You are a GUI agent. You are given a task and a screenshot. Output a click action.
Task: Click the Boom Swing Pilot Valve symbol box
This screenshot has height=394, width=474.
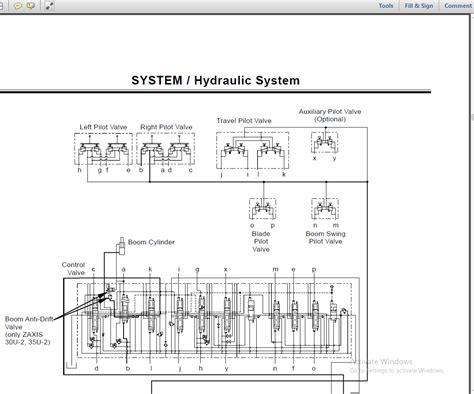click(x=325, y=209)
